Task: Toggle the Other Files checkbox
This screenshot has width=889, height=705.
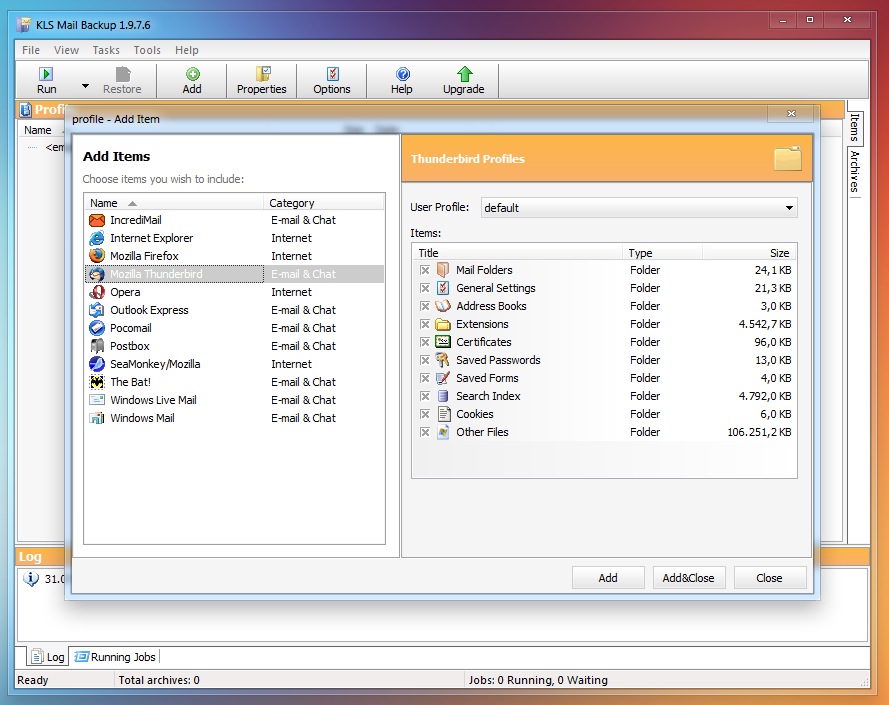Action: [x=425, y=432]
